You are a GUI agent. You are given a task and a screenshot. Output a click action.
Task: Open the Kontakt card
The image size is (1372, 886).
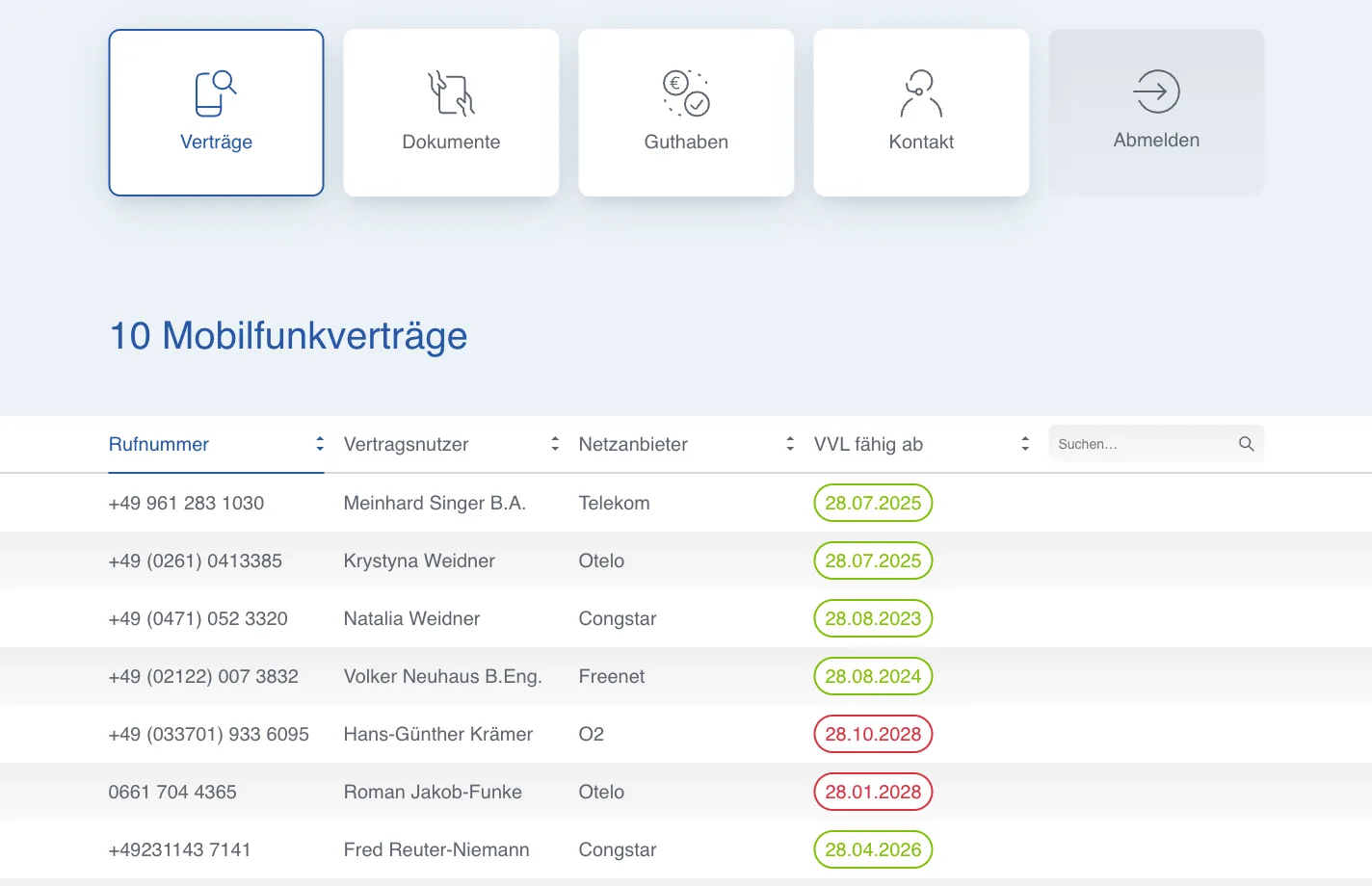pos(921,113)
